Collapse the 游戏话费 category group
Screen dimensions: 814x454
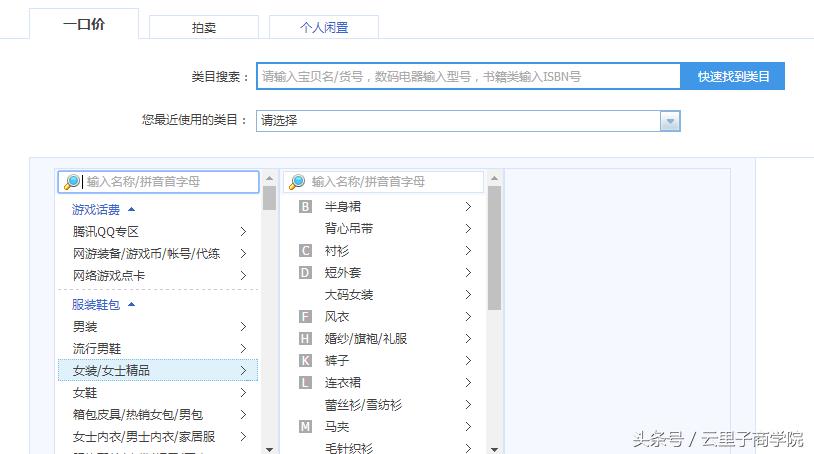(131, 210)
